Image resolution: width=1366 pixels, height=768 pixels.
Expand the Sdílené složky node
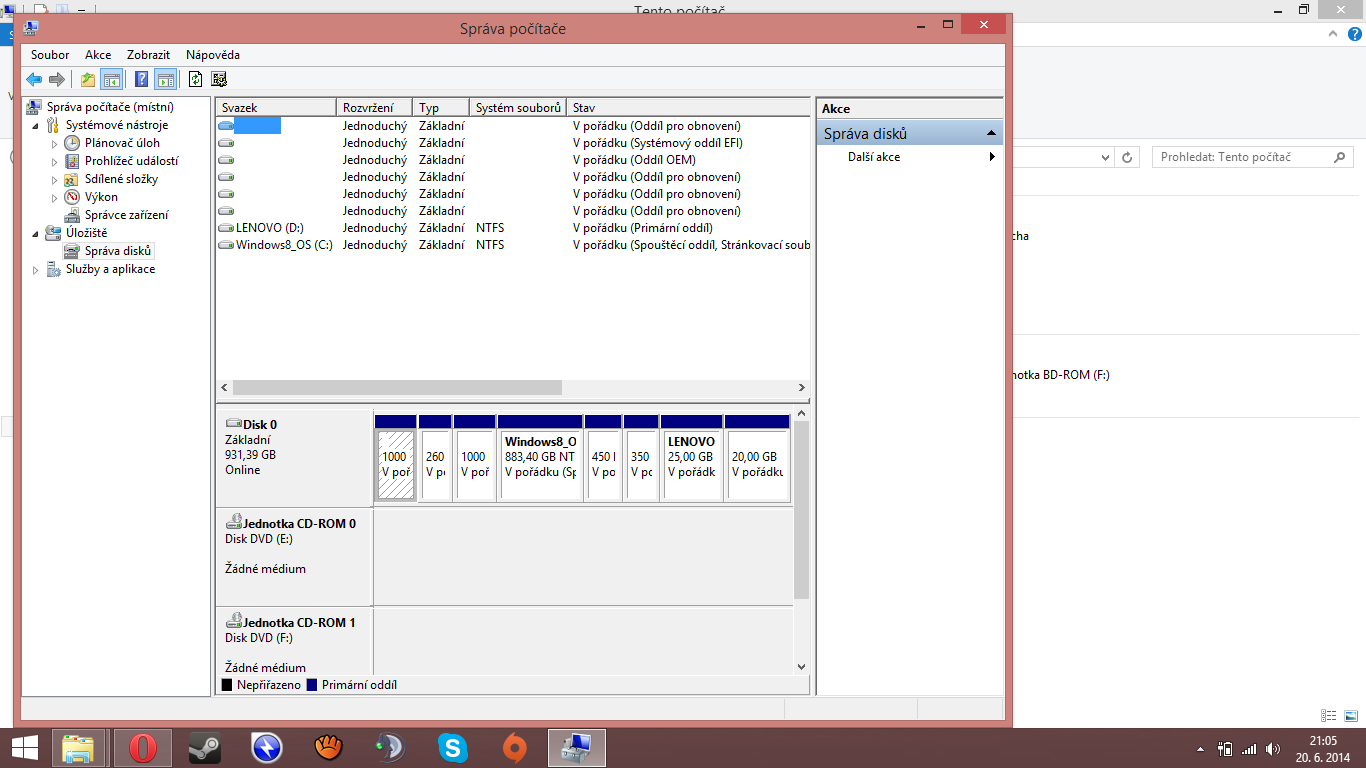[55, 180]
